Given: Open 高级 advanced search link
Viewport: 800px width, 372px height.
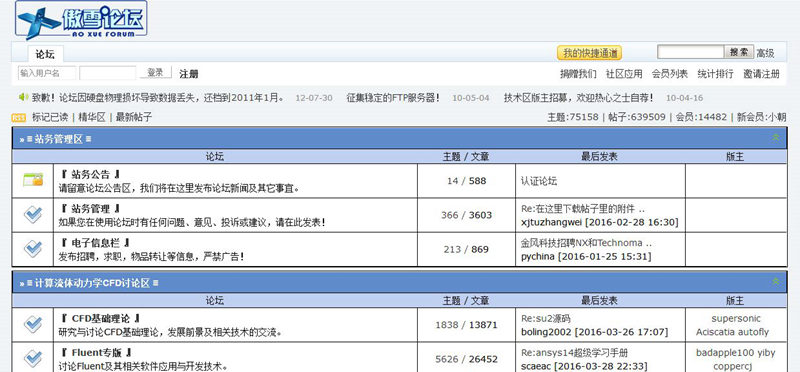Looking at the screenshot, I should (765, 53).
